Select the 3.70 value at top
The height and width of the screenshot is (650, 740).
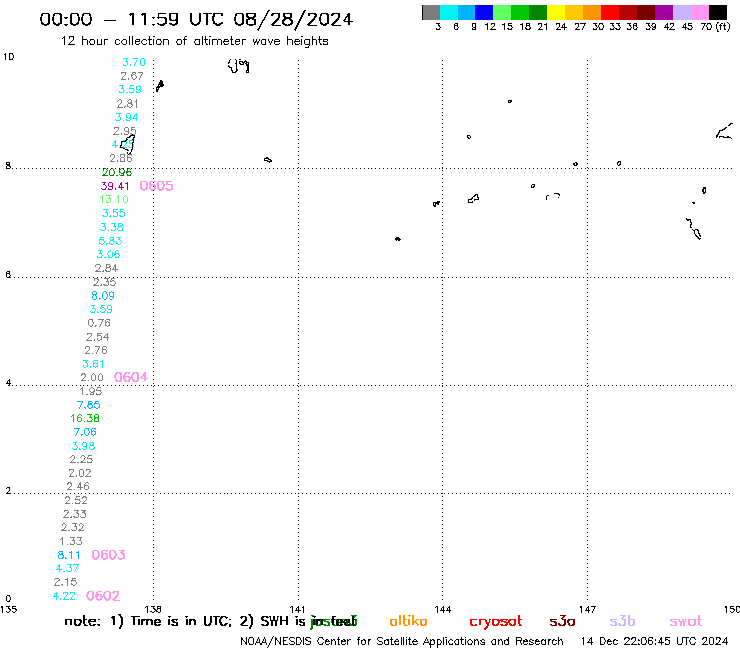click(134, 62)
